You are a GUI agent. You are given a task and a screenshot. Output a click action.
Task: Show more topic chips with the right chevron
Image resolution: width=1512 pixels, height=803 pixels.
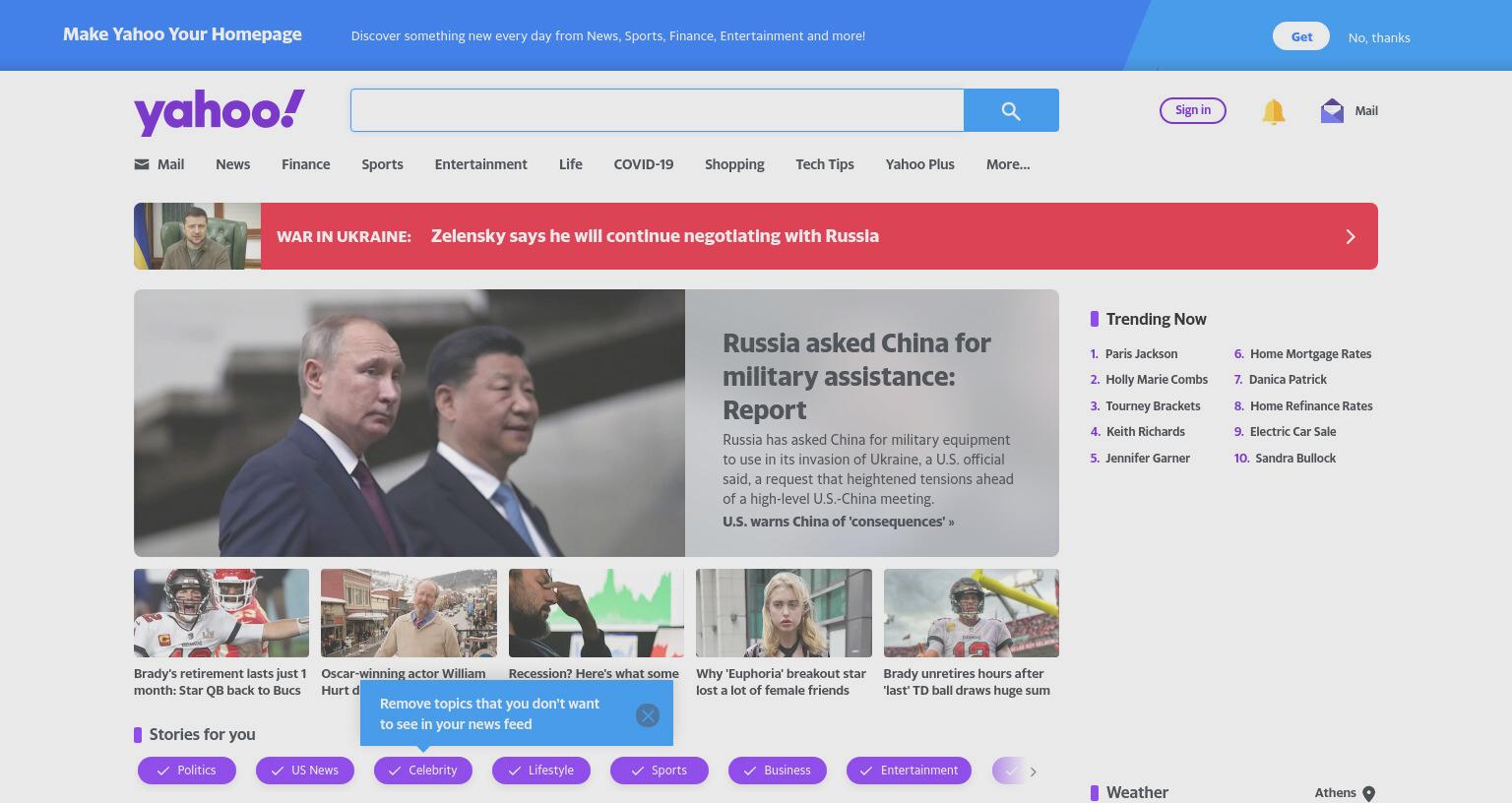[1033, 772]
